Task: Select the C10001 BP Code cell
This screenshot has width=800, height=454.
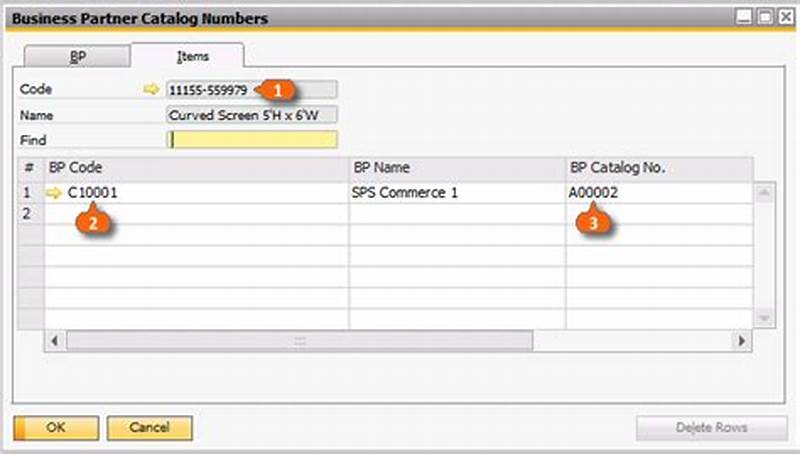Action: [x=197, y=193]
